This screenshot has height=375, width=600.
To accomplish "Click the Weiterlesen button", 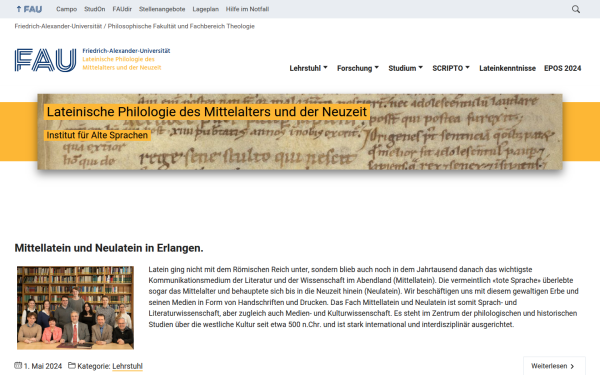I will [x=554, y=366].
